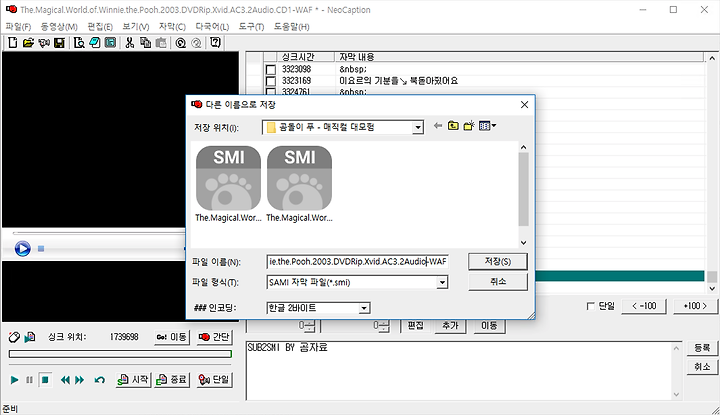This screenshot has width=720, height=415.
Task: Stop playback with the square button
Action: [45, 380]
